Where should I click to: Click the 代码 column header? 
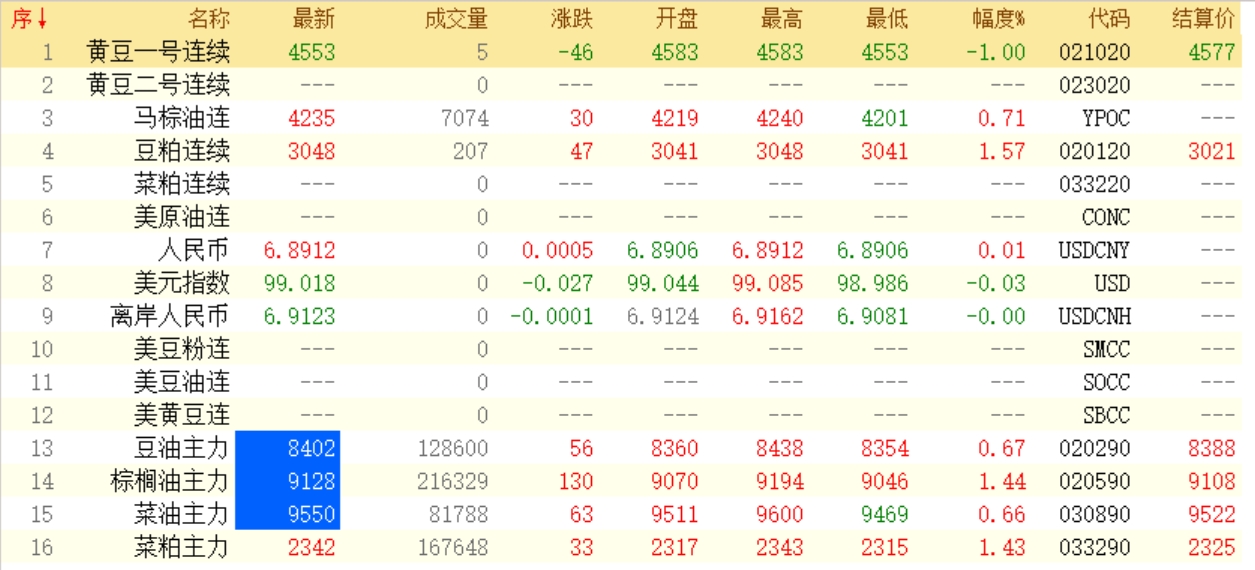pos(1108,19)
